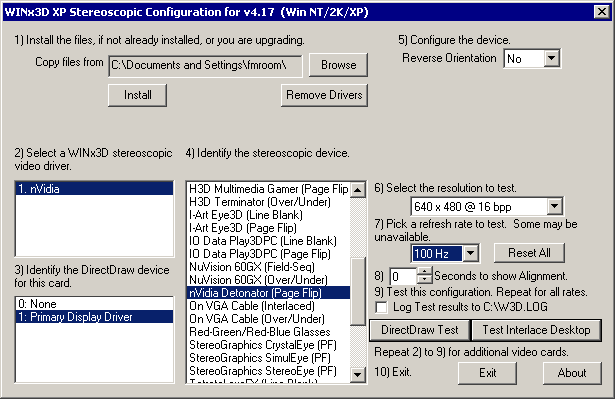Click the device list scrollbar thumb
This screenshot has height=399, width=615.
pyautogui.click(x=357, y=291)
